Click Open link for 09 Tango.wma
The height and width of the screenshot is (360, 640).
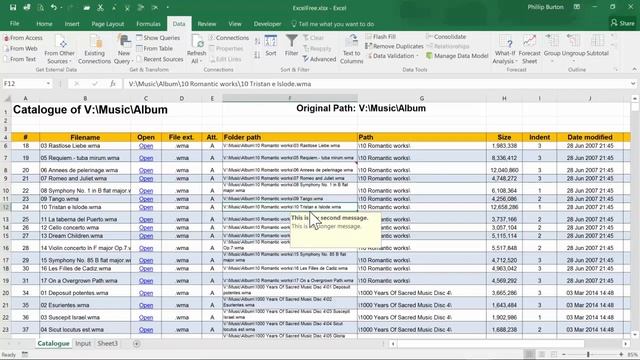[x=146, y=199]
